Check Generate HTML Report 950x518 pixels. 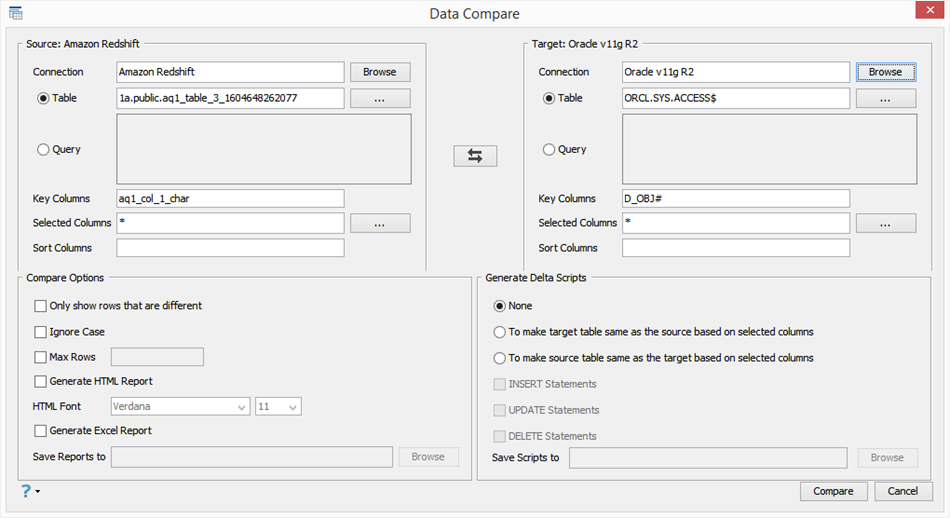coord(41,381)
